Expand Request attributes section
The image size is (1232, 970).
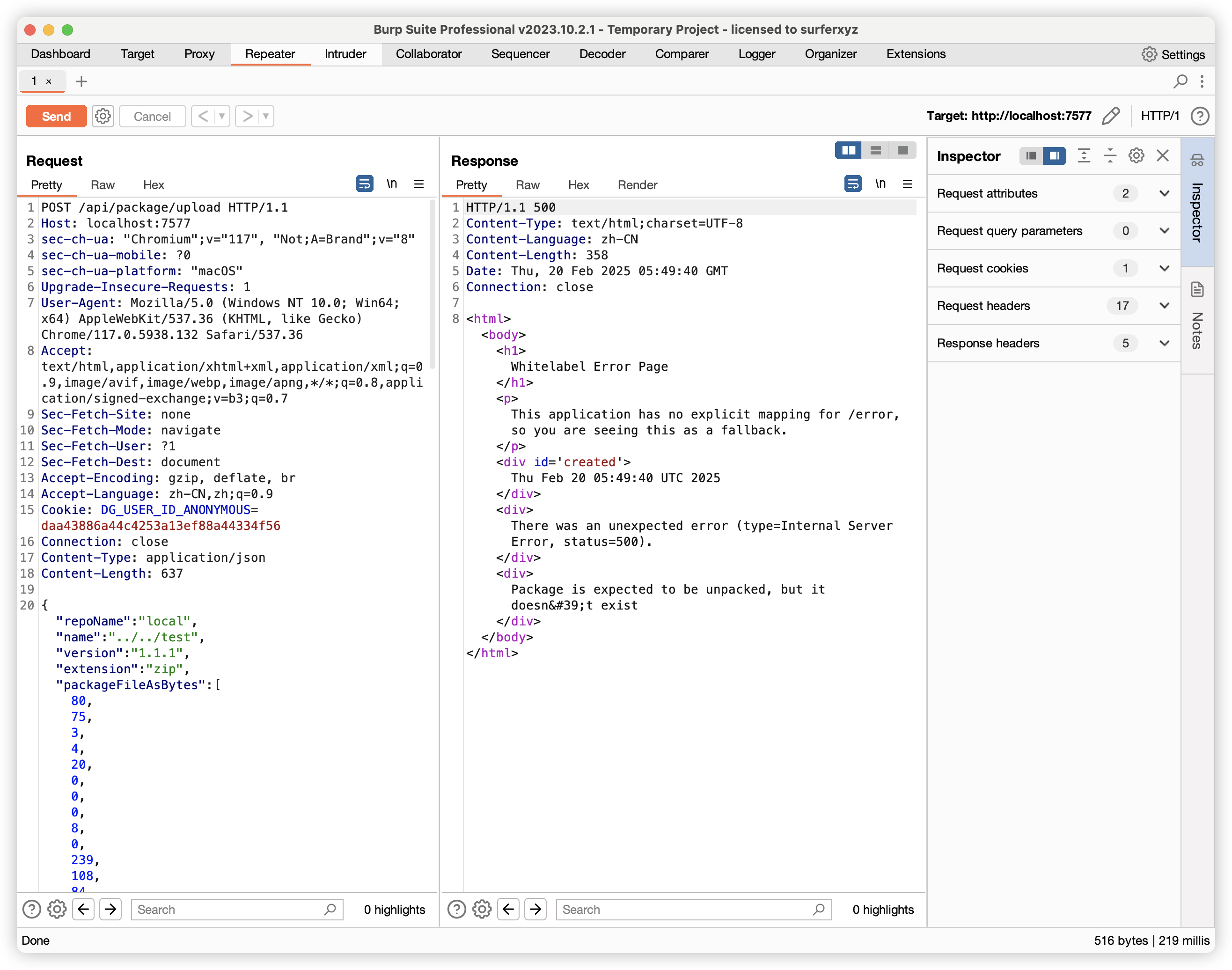click(1054, 194)
